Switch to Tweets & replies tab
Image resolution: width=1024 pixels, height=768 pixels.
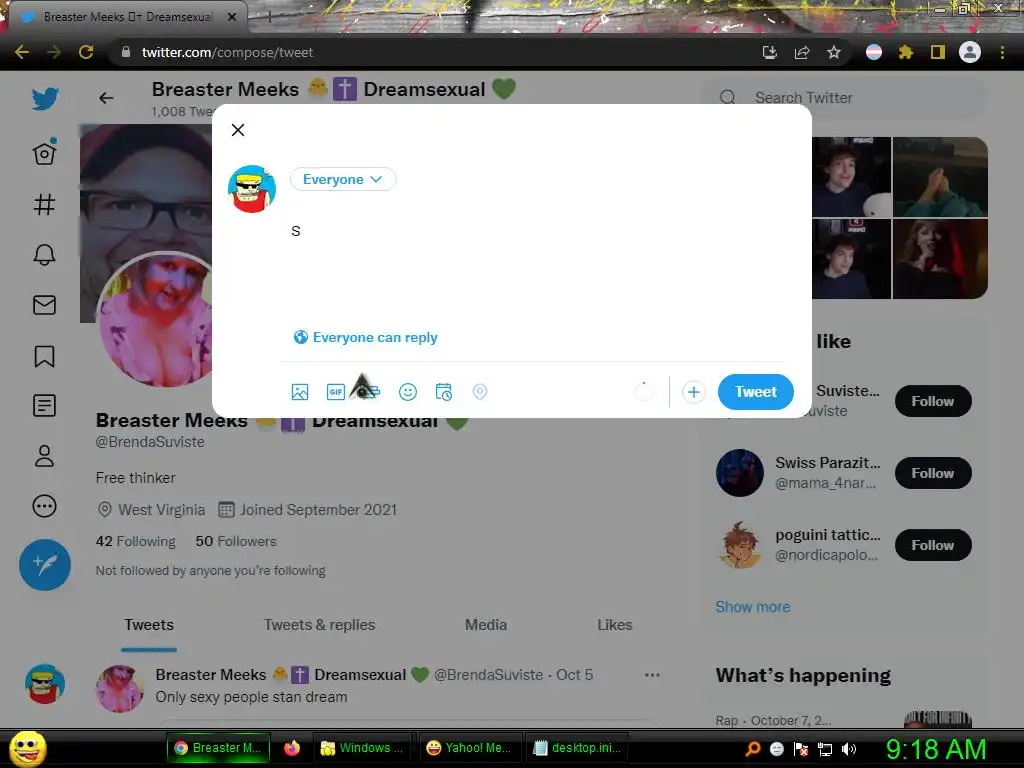pyautogui.click(x=319, y=625)
